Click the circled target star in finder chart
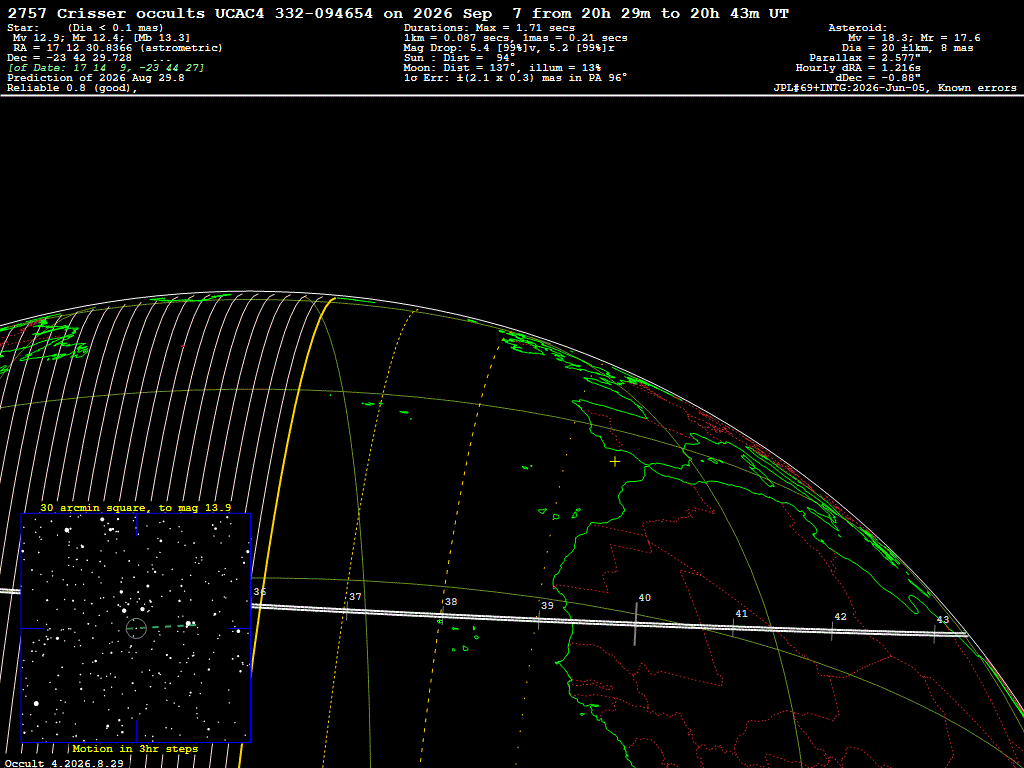 136,628
